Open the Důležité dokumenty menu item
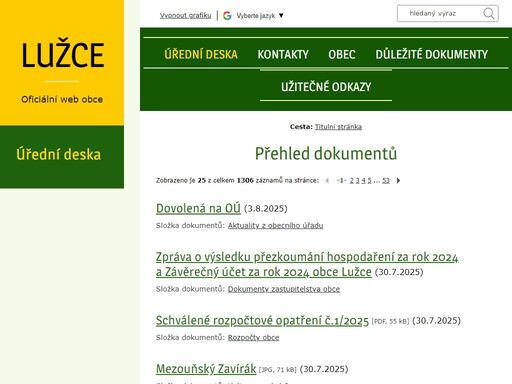 coord(432,54)
